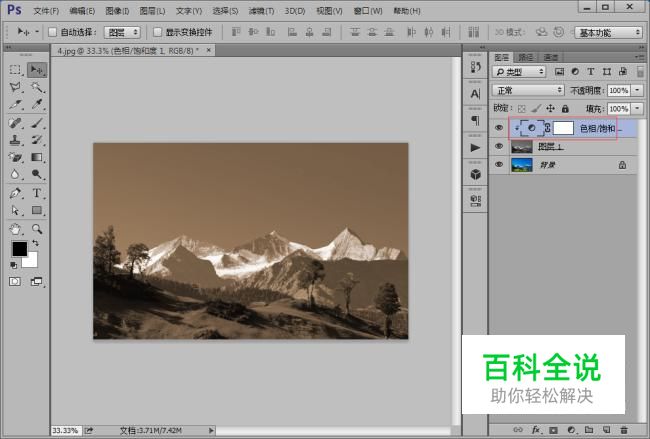
Task: Open the Actions panel play icon
Action: [475, 148]
